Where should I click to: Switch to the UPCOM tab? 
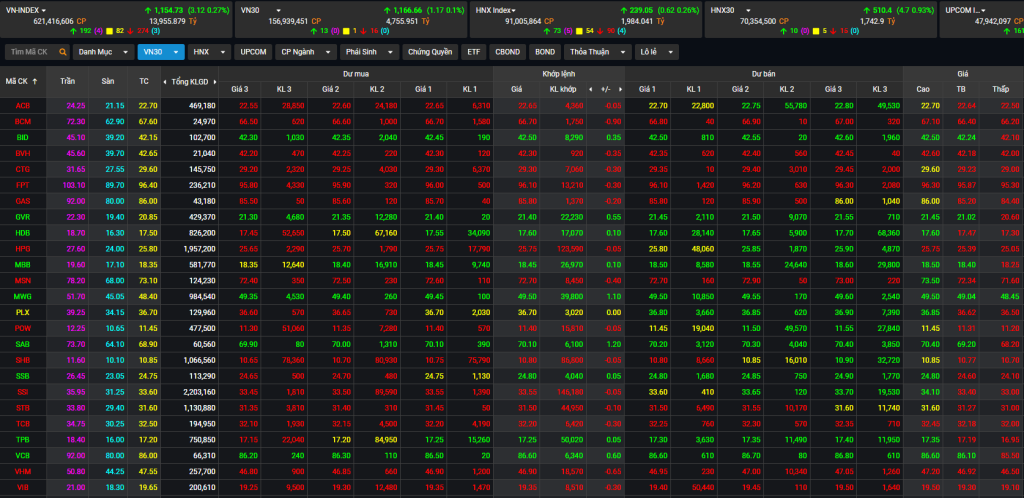[x=254, y=51]
